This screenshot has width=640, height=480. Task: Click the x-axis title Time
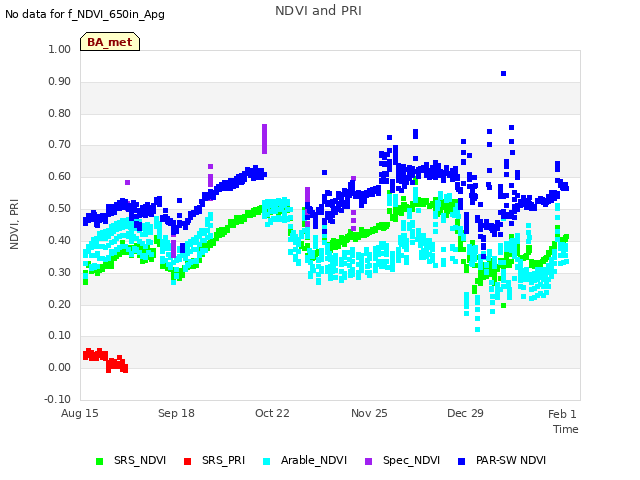coord(566,429)
